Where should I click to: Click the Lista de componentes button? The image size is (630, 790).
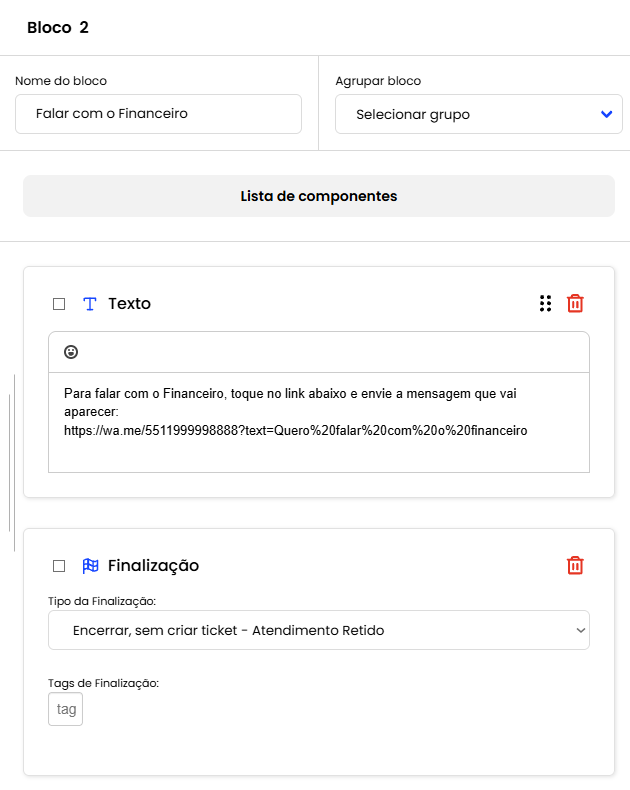click(319, 196)
